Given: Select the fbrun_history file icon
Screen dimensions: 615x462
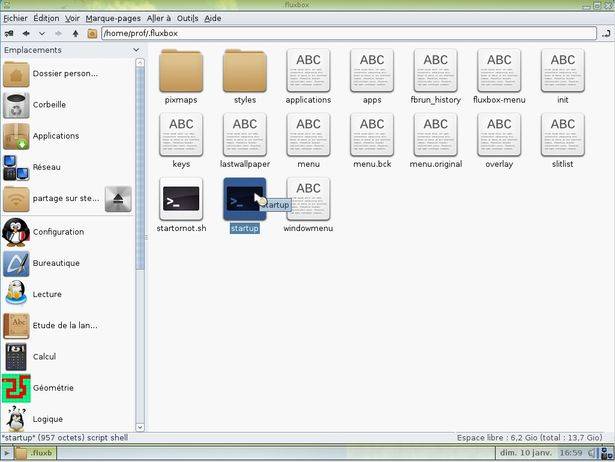Looking at the screenshot, I should [435, 71].
